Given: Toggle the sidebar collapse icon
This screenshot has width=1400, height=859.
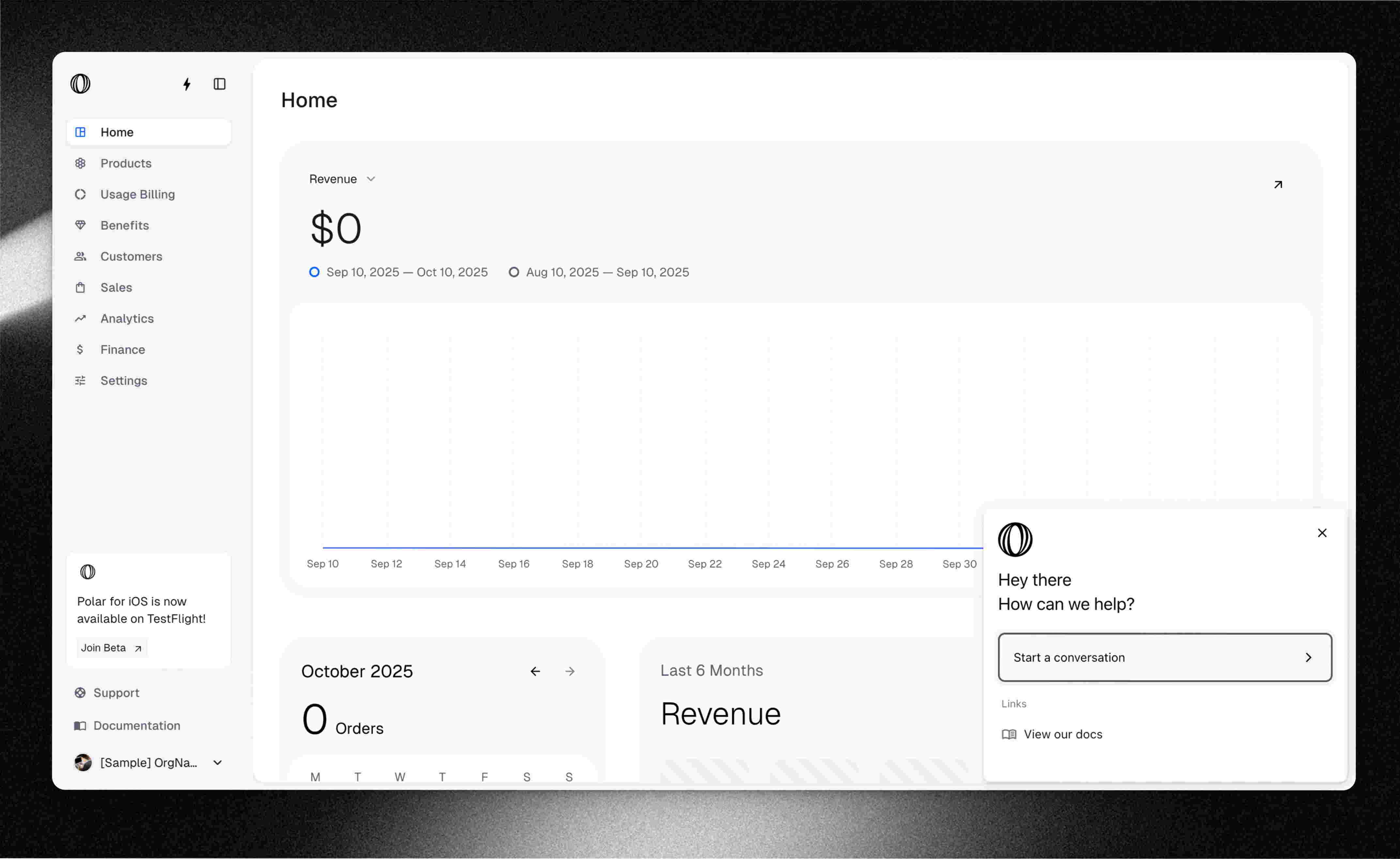Looking at the screenshot, I should [x=219, y=84].
